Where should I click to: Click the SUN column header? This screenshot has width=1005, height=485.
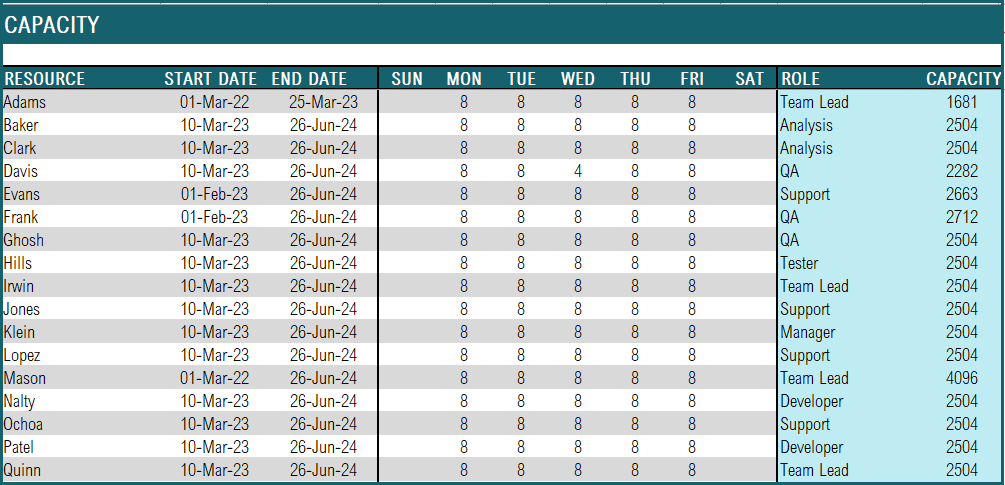point(407,79)
